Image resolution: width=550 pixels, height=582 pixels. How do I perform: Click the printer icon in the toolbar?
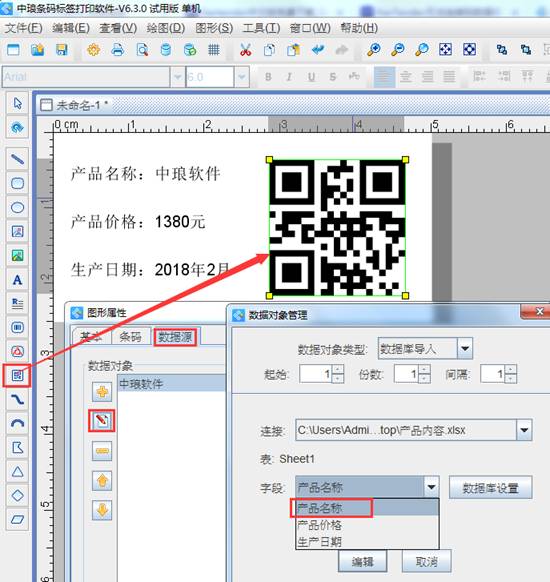click(118, 49)
